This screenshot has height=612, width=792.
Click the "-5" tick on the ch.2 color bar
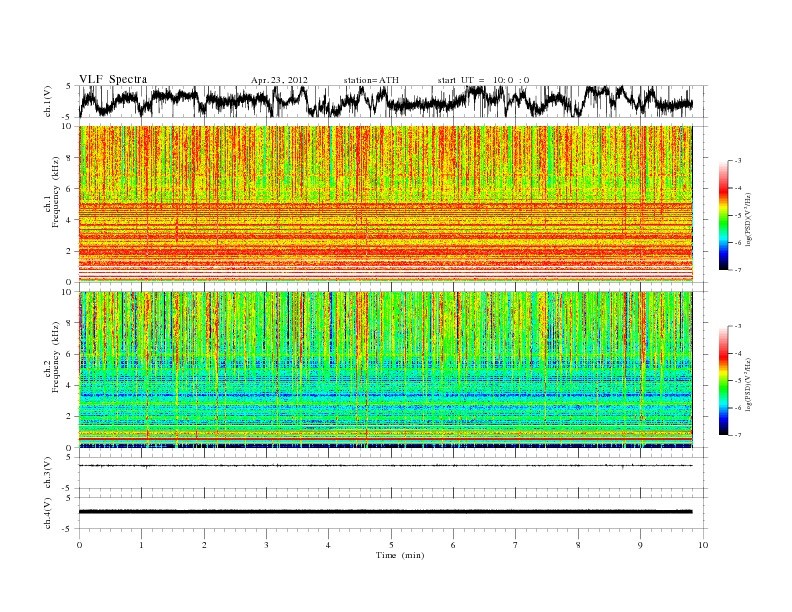pos(738,381)
